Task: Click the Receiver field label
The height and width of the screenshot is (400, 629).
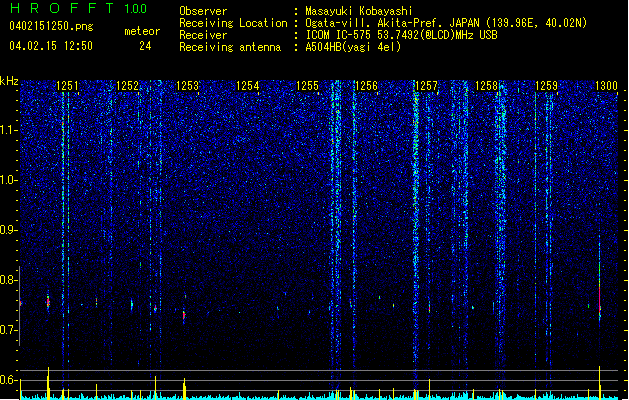Action: coord(203,35)
